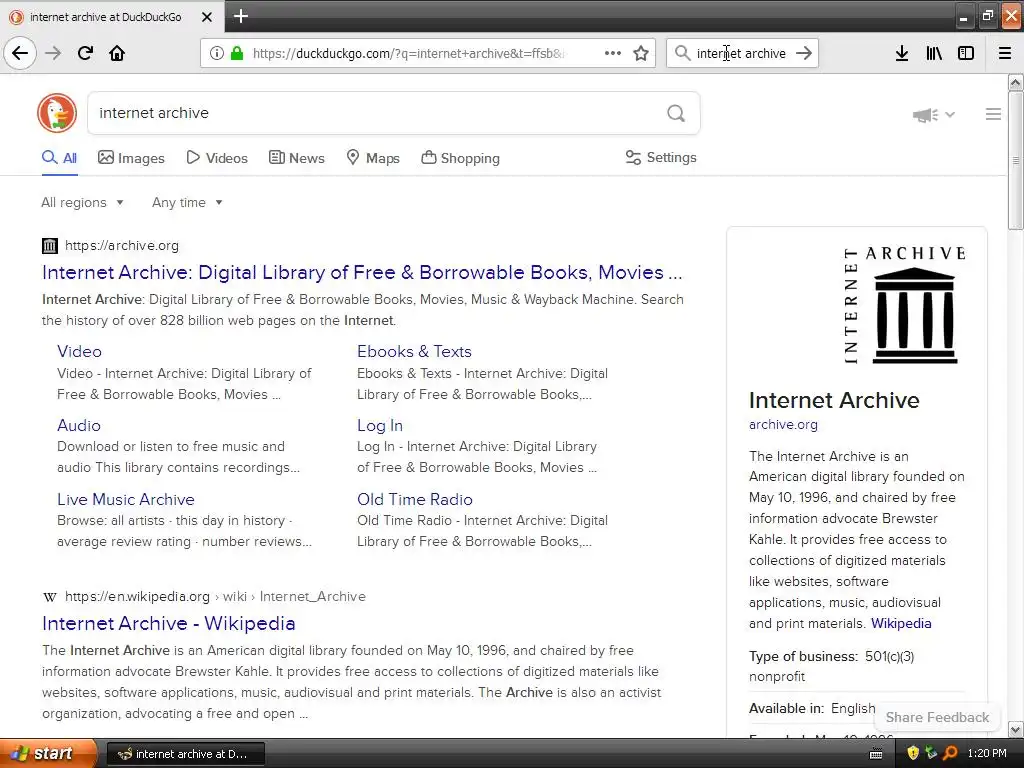Select the internet archive taskbar window button
The height and width of the screenshot is (768, 1024).
tap(185, 754)
